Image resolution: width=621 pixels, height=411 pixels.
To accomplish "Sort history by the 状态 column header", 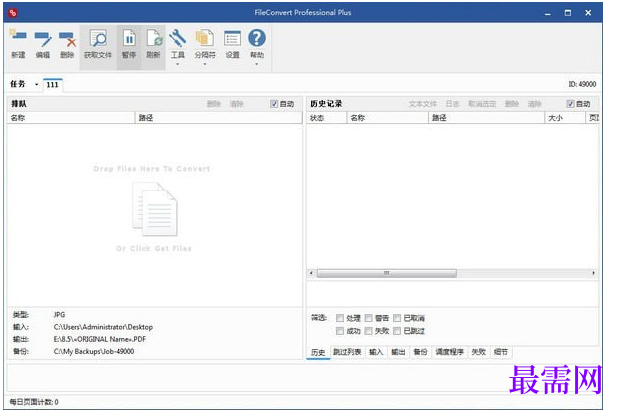I will (x=327, y=118).
